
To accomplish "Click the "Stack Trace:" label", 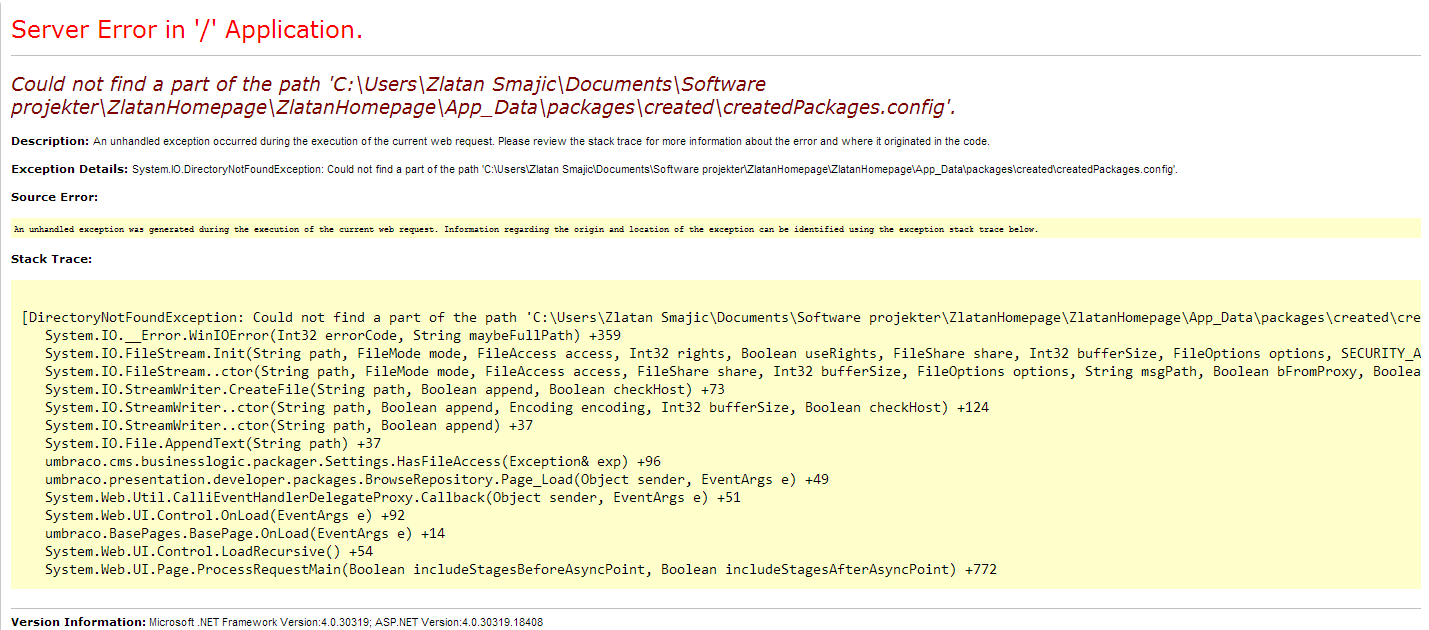I will coord(51,259).
